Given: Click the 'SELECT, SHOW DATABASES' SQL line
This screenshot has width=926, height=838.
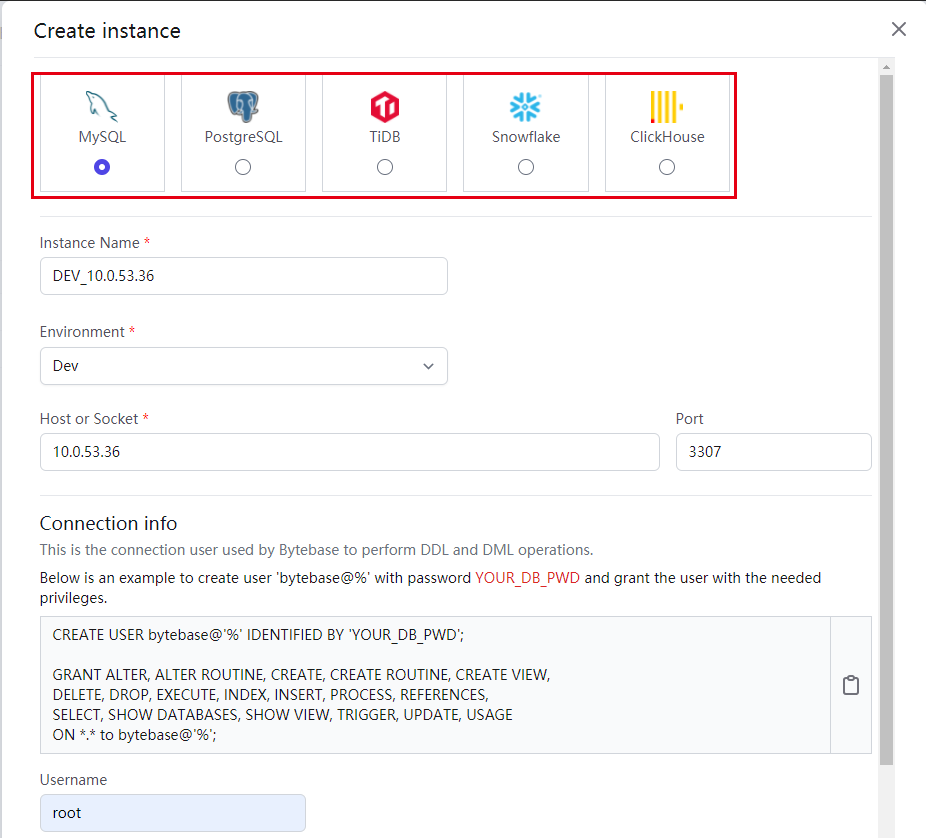Looking at the screenshot, I should [x=282, y=715].
